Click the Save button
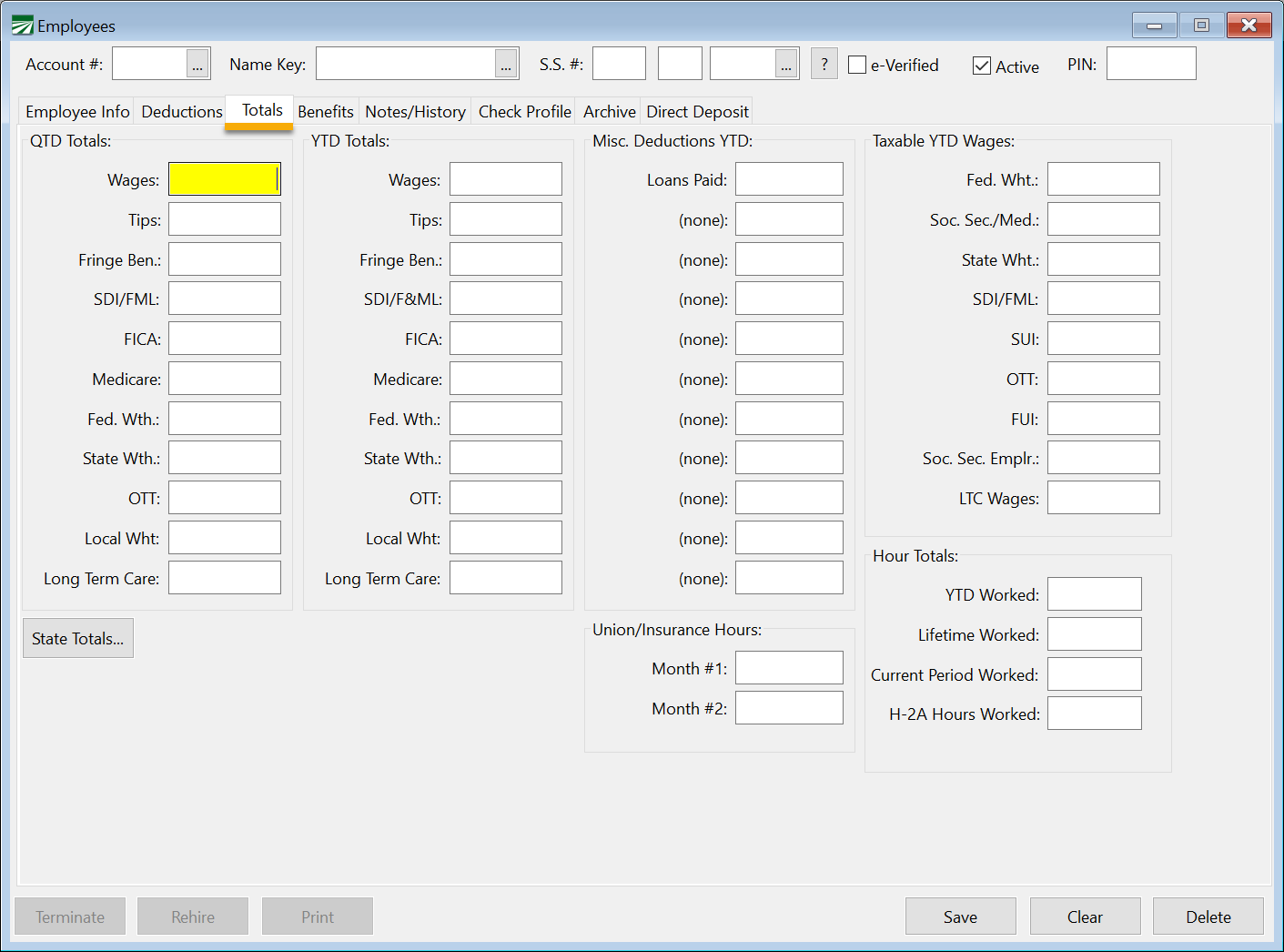This screenshot has height=952, width=1284. tap(961, 917)
